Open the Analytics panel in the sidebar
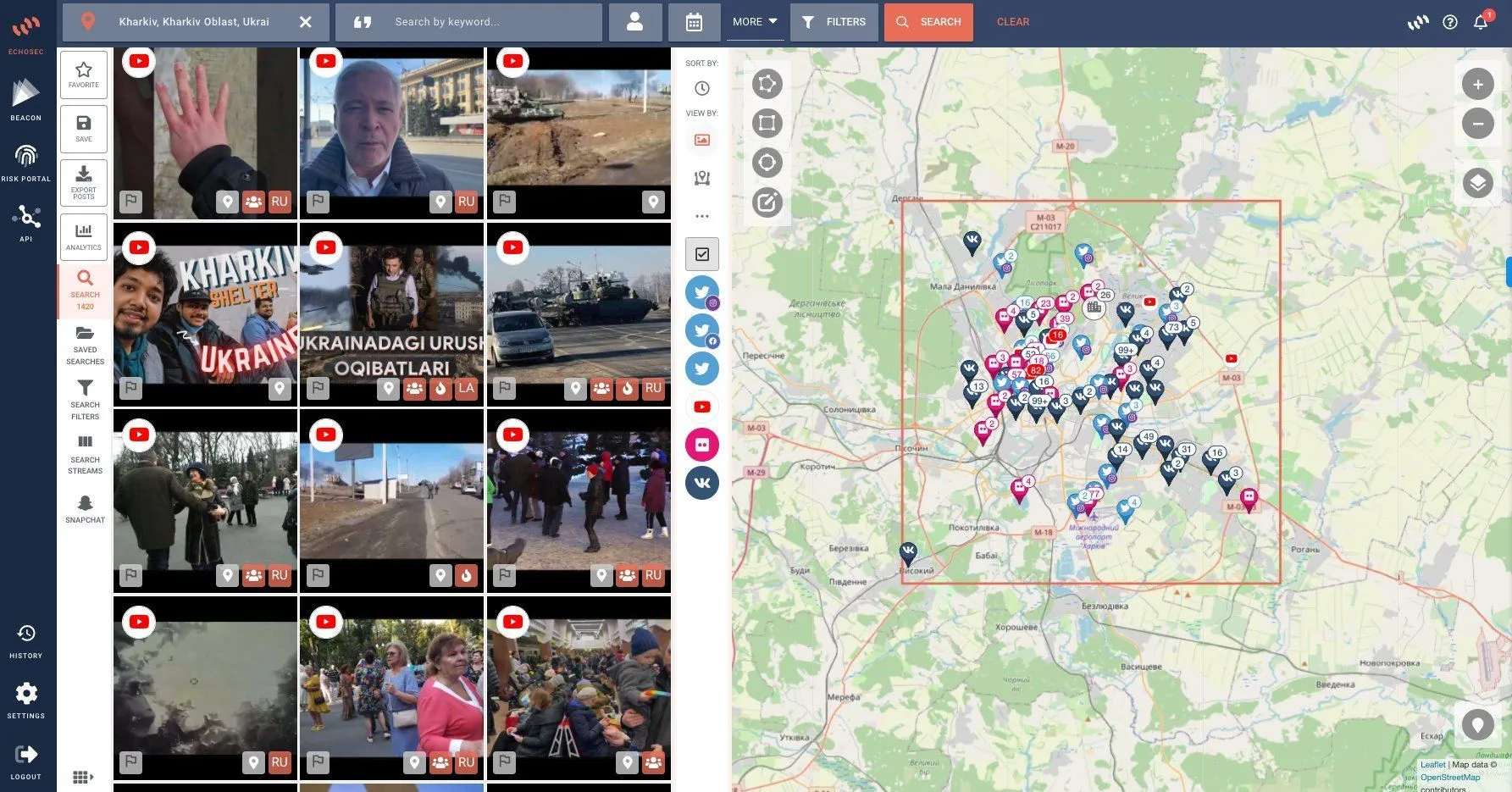This screenshot has height=792, width=1512. 84,237
